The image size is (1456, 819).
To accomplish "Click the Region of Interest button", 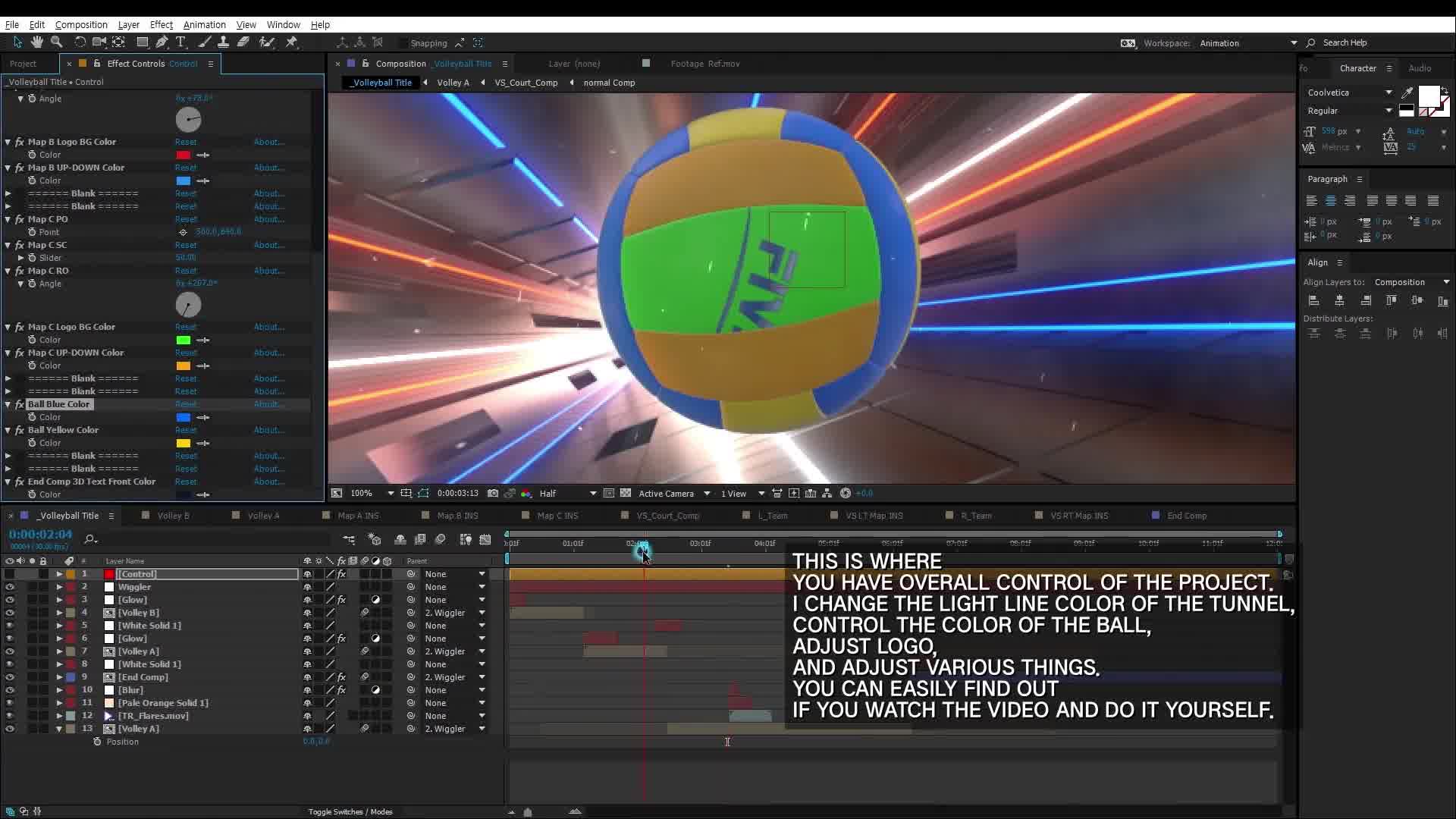I will (608, 493).
